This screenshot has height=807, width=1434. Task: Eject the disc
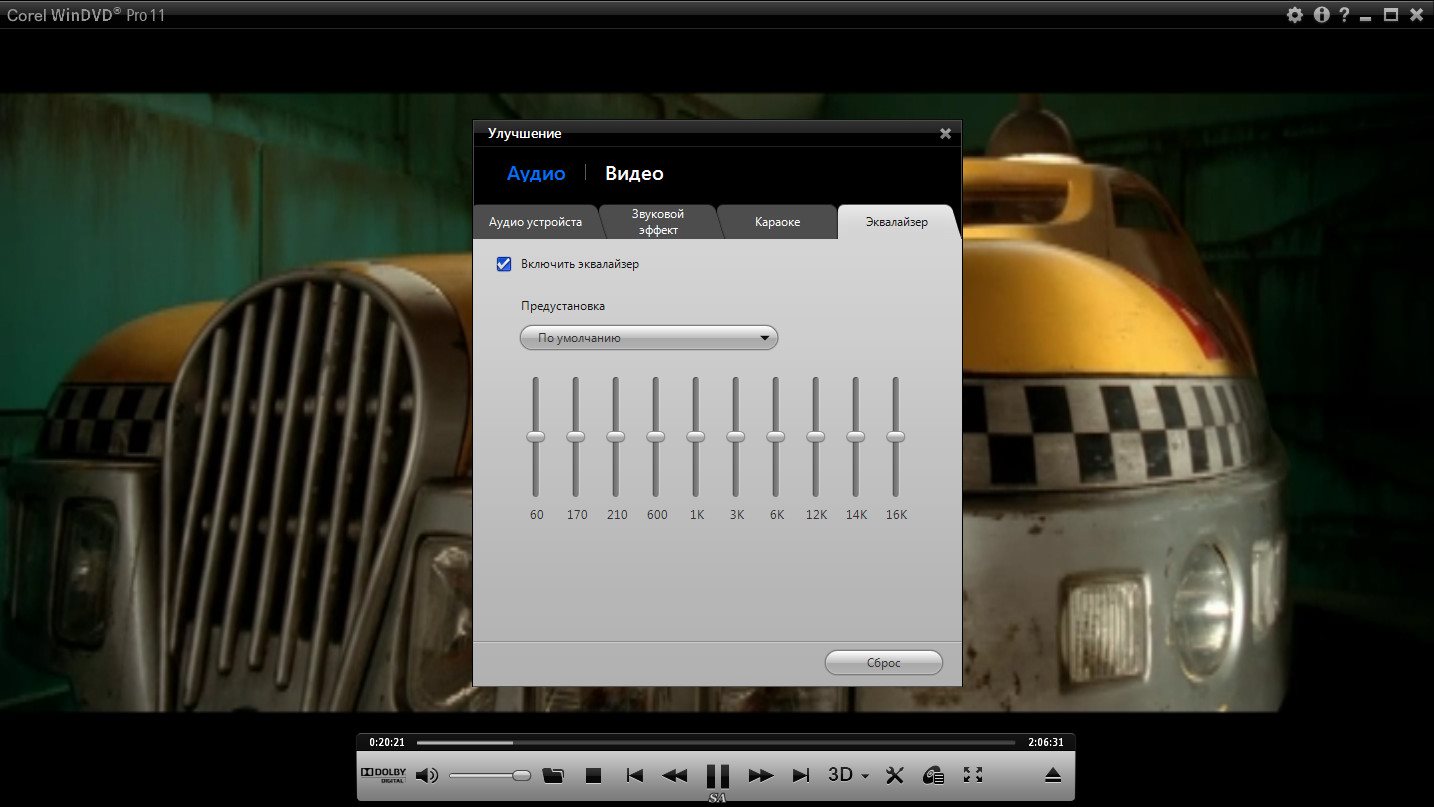click(x=1052, y=775)
